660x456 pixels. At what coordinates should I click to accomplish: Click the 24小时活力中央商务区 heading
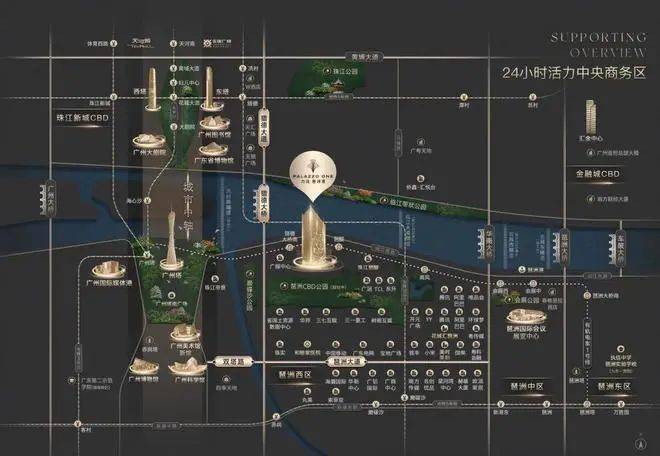574,73
